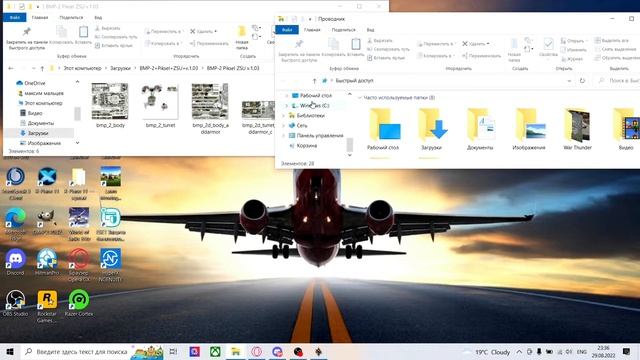This screenshot has width=640, height=360.
Task: Refresh the Быстрый доступ address bar
Action: click(x=582, y=81)
